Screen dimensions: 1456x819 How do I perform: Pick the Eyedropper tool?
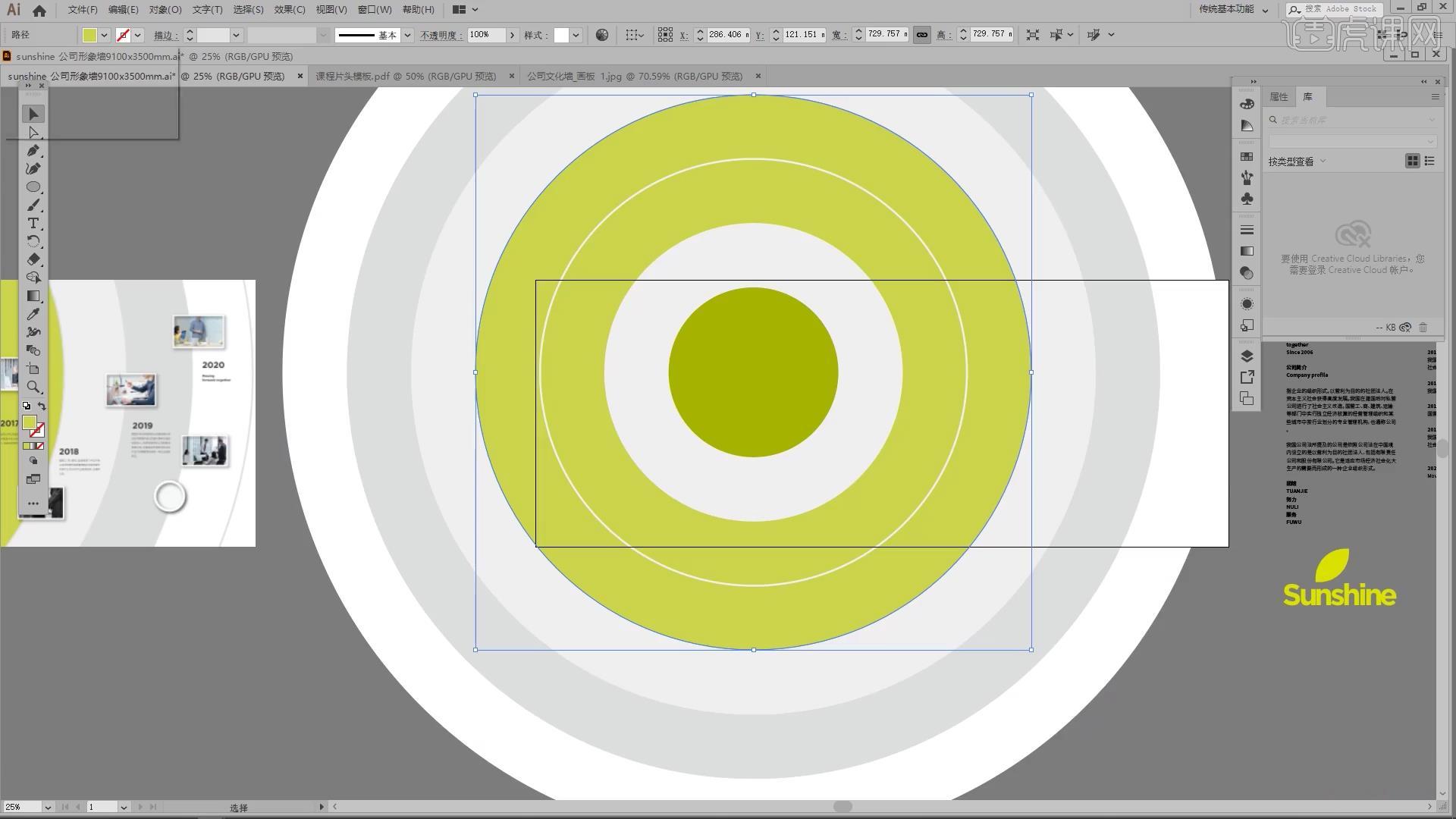[x=33, y=314]
